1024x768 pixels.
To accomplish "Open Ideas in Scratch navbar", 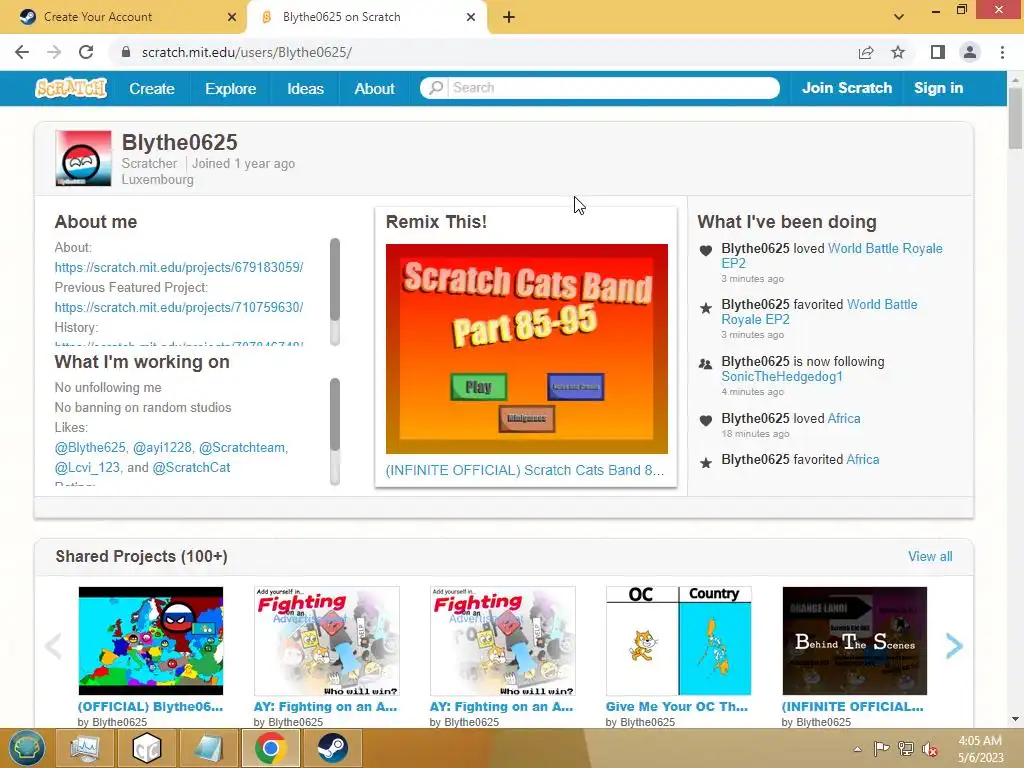I will click(x=305, y=88).
